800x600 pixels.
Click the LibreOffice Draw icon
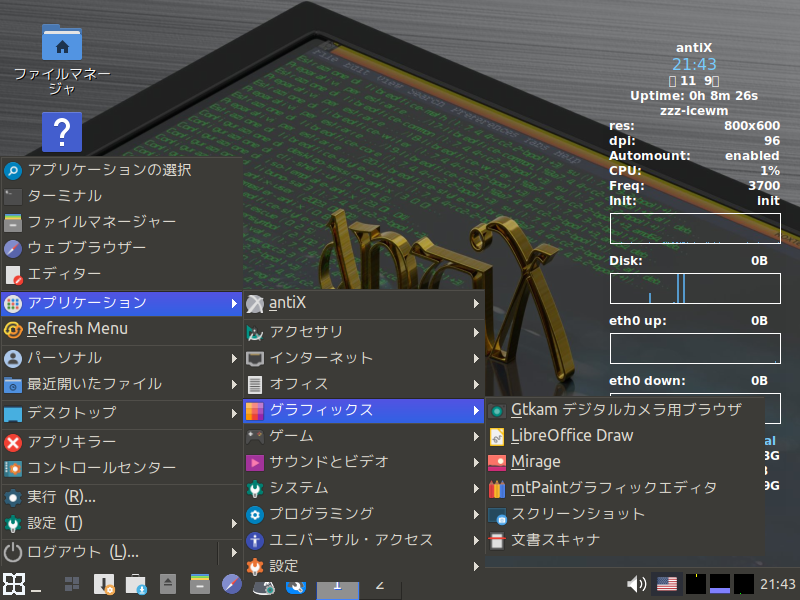pos(496,437)
